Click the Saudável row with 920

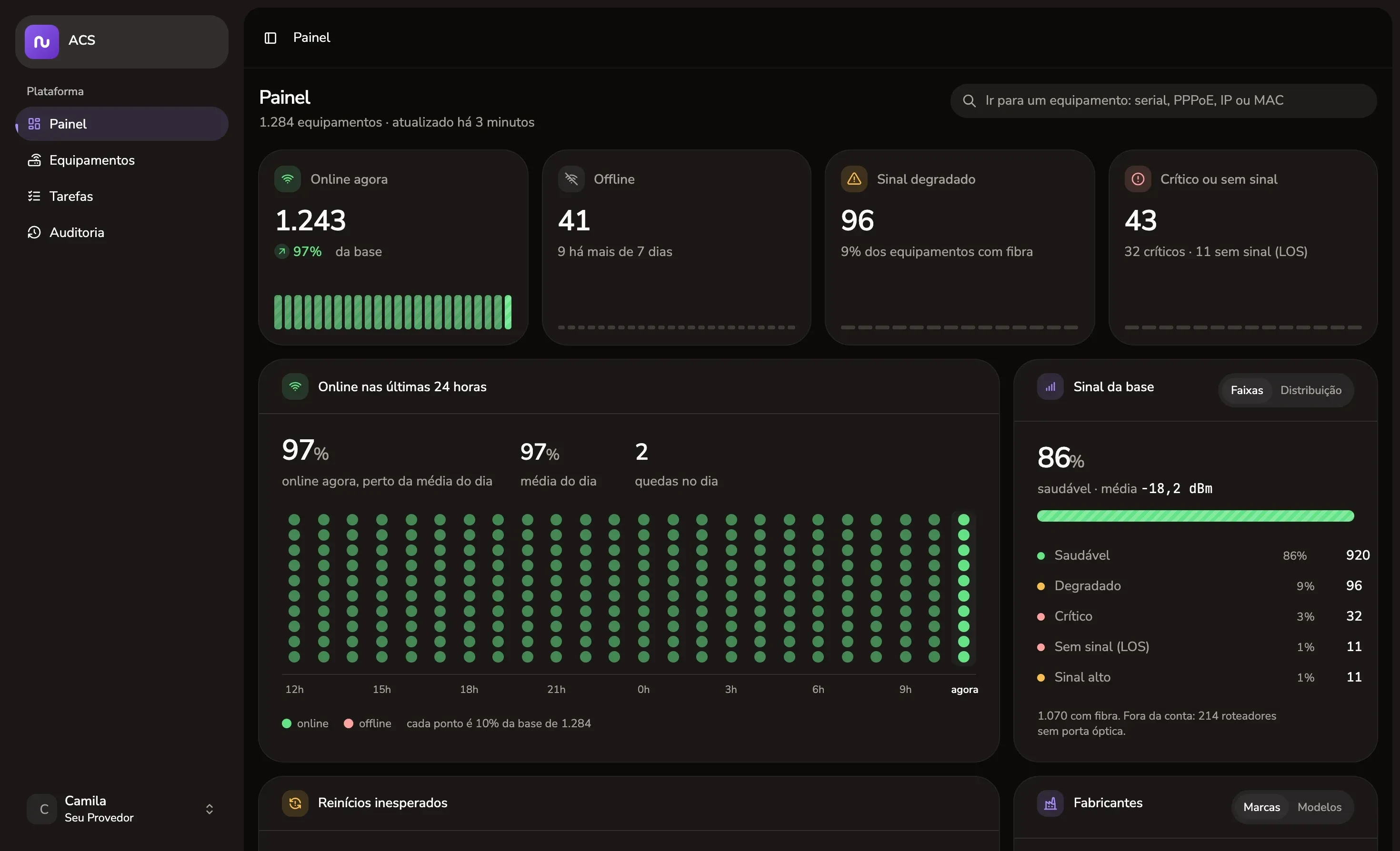pos(1203,555)
